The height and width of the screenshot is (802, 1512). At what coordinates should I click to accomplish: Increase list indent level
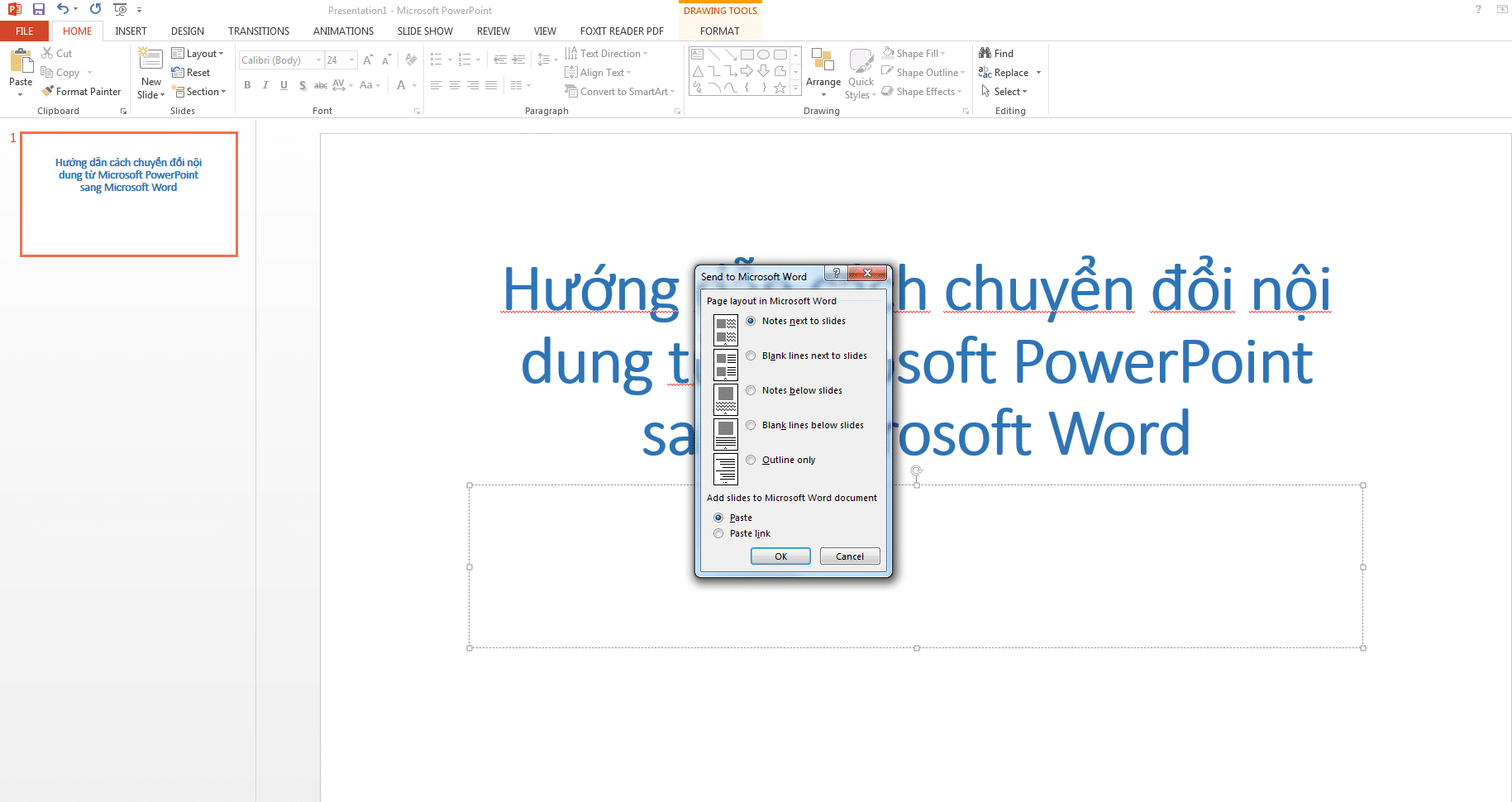pyautogui.click(x=518, y=60)
